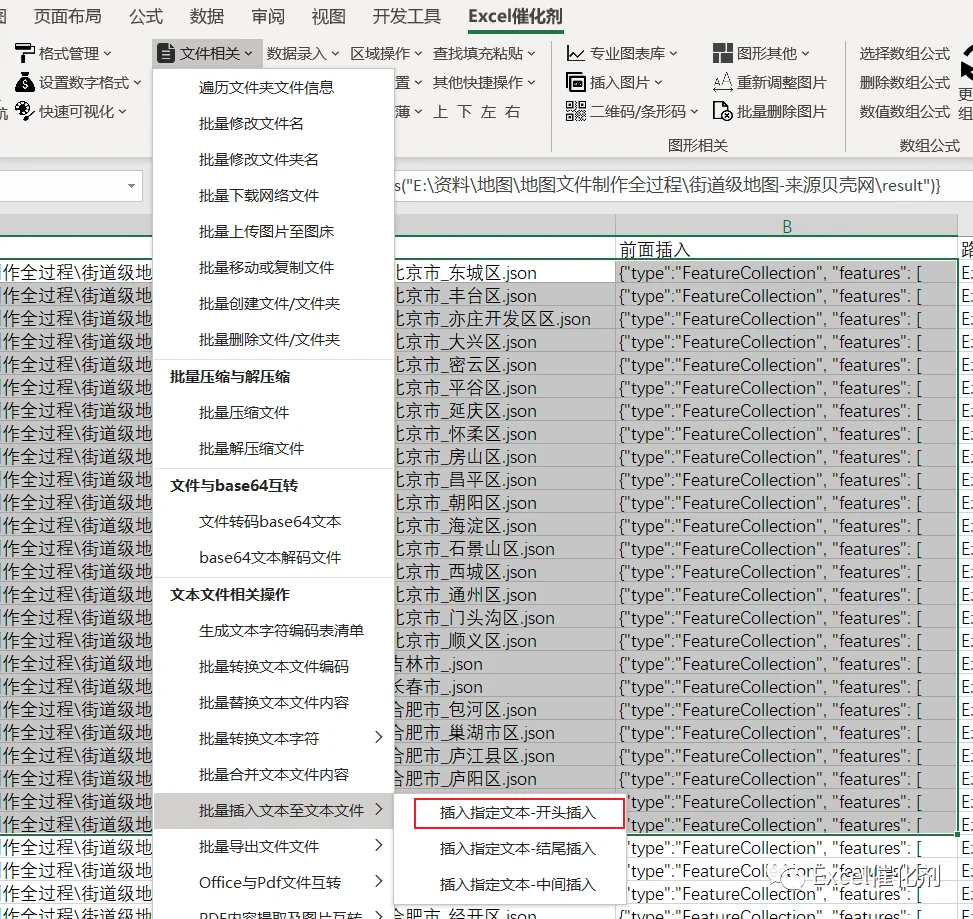The image size is (973, 919).
Task: Select 批量合并文本文件内容 menu entry
Action: click(273, 774)
